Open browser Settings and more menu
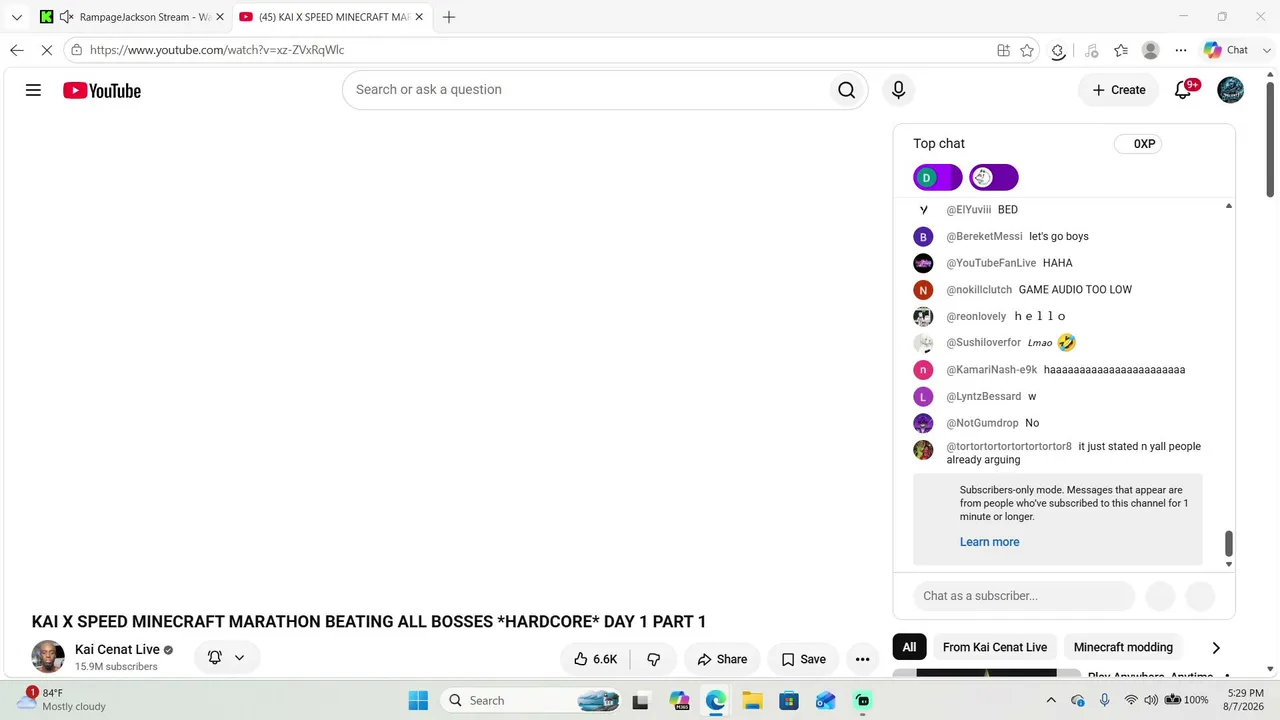Image resolution: width=1280 pixels, height=720 pixels. (1181, 50)
